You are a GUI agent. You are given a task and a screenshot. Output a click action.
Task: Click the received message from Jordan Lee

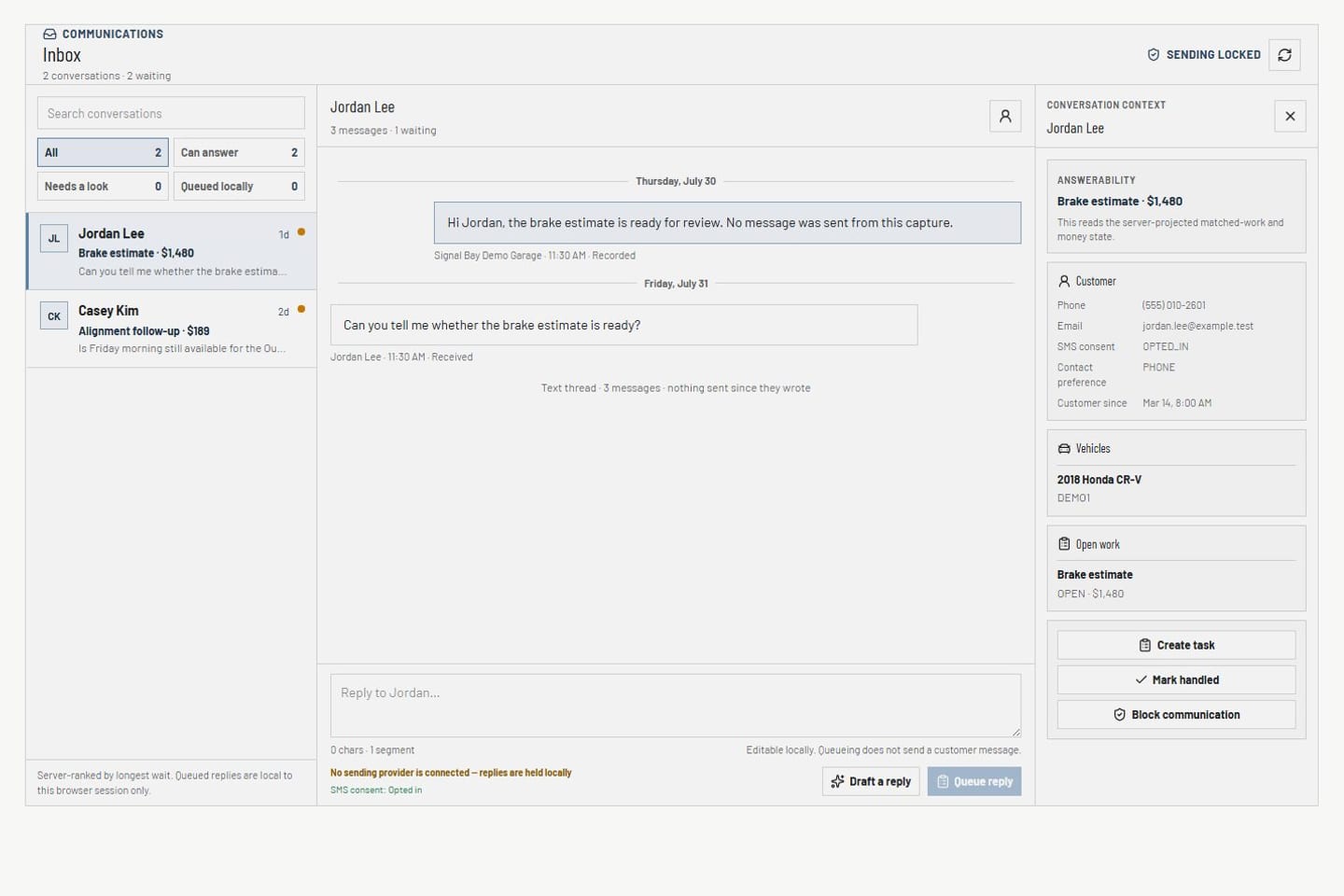coord(623,325)
